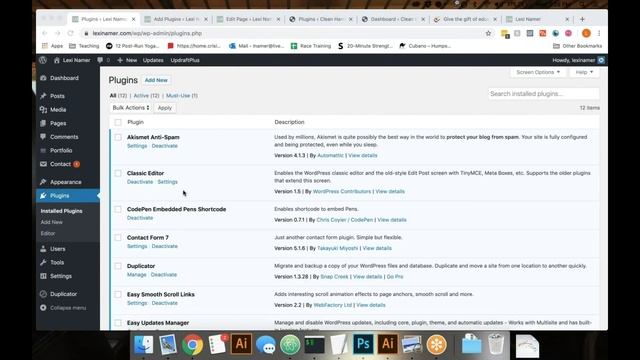Open the Race Training bookmark
Image resolution: width=640 pixels, height=360 pixels.
[x=311, y=46]
